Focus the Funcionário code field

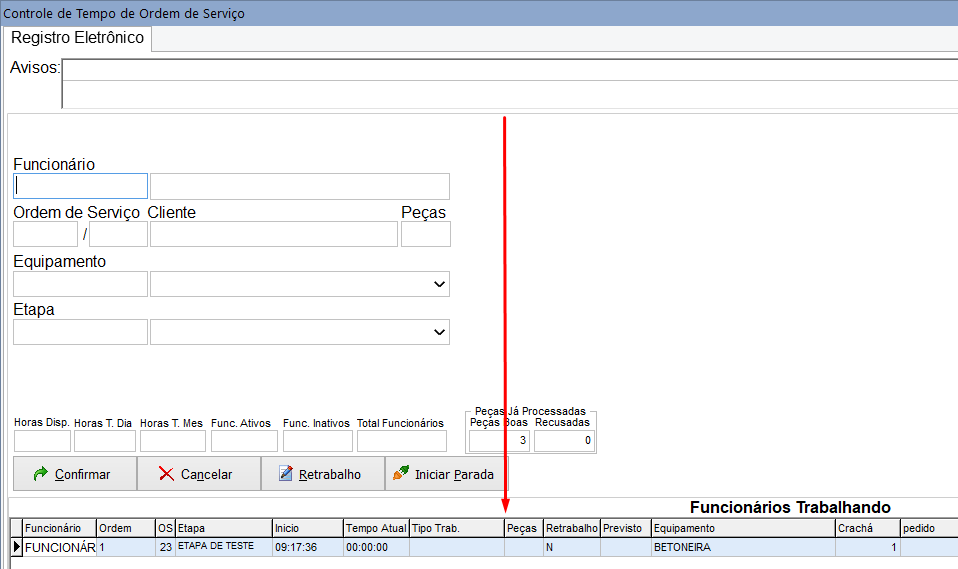click(x=81, y=186)
